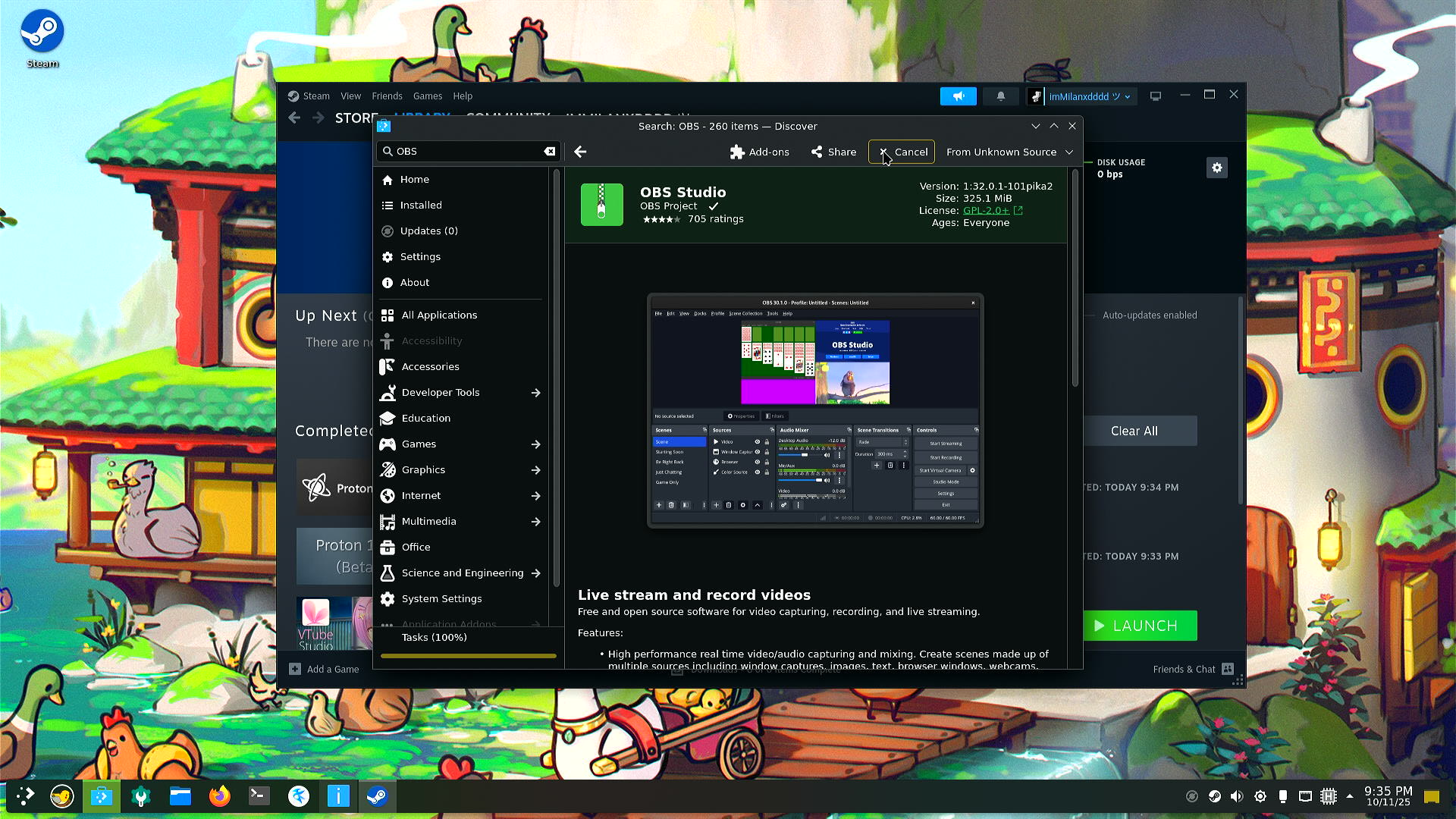Open Konsole terminal from taskbar
Image resolution: width=1456 pixels, height=819 pixels.
click(259, 796)
